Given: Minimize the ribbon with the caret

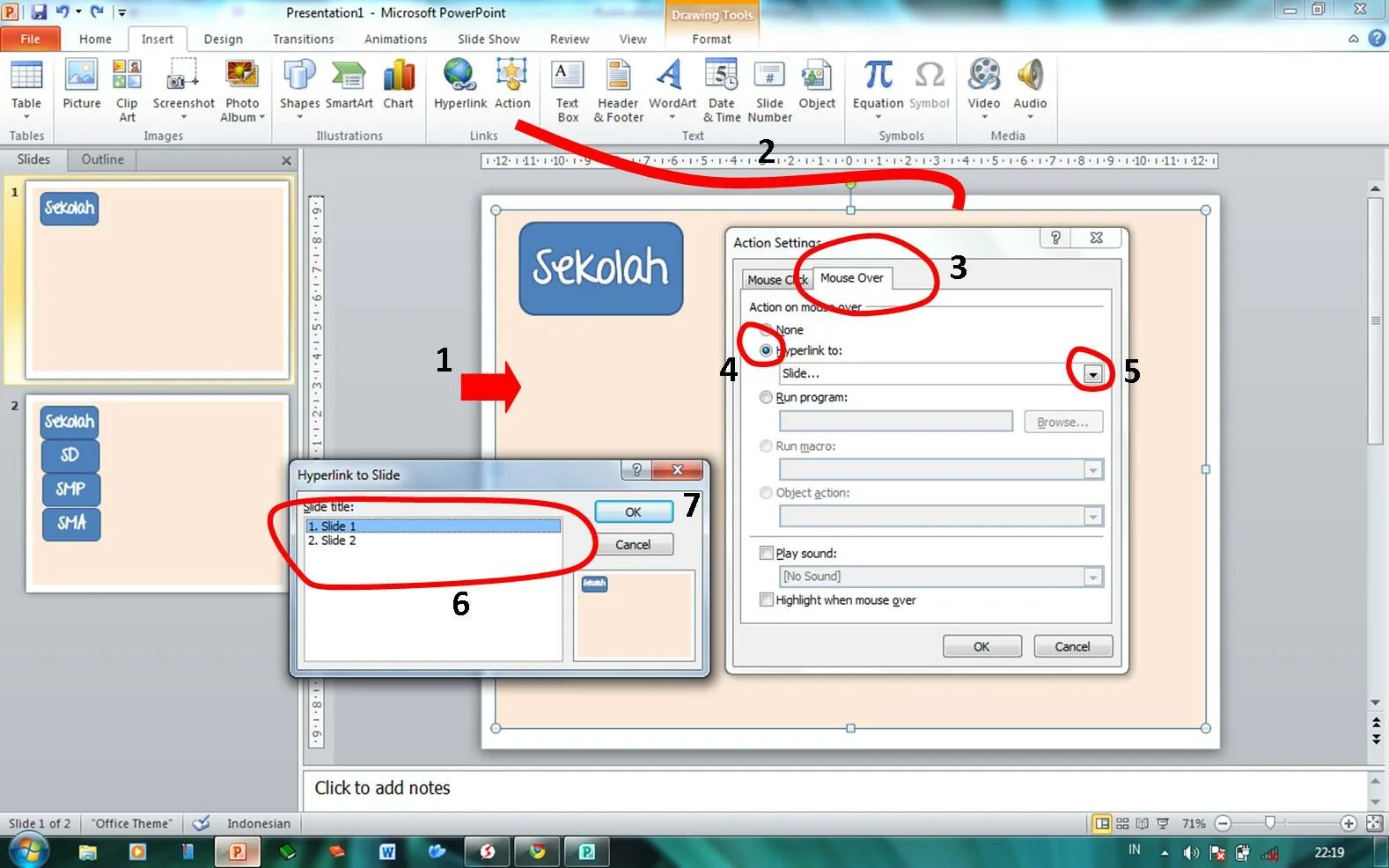Looking at the screenshot, I should (x=1354, y=39).
